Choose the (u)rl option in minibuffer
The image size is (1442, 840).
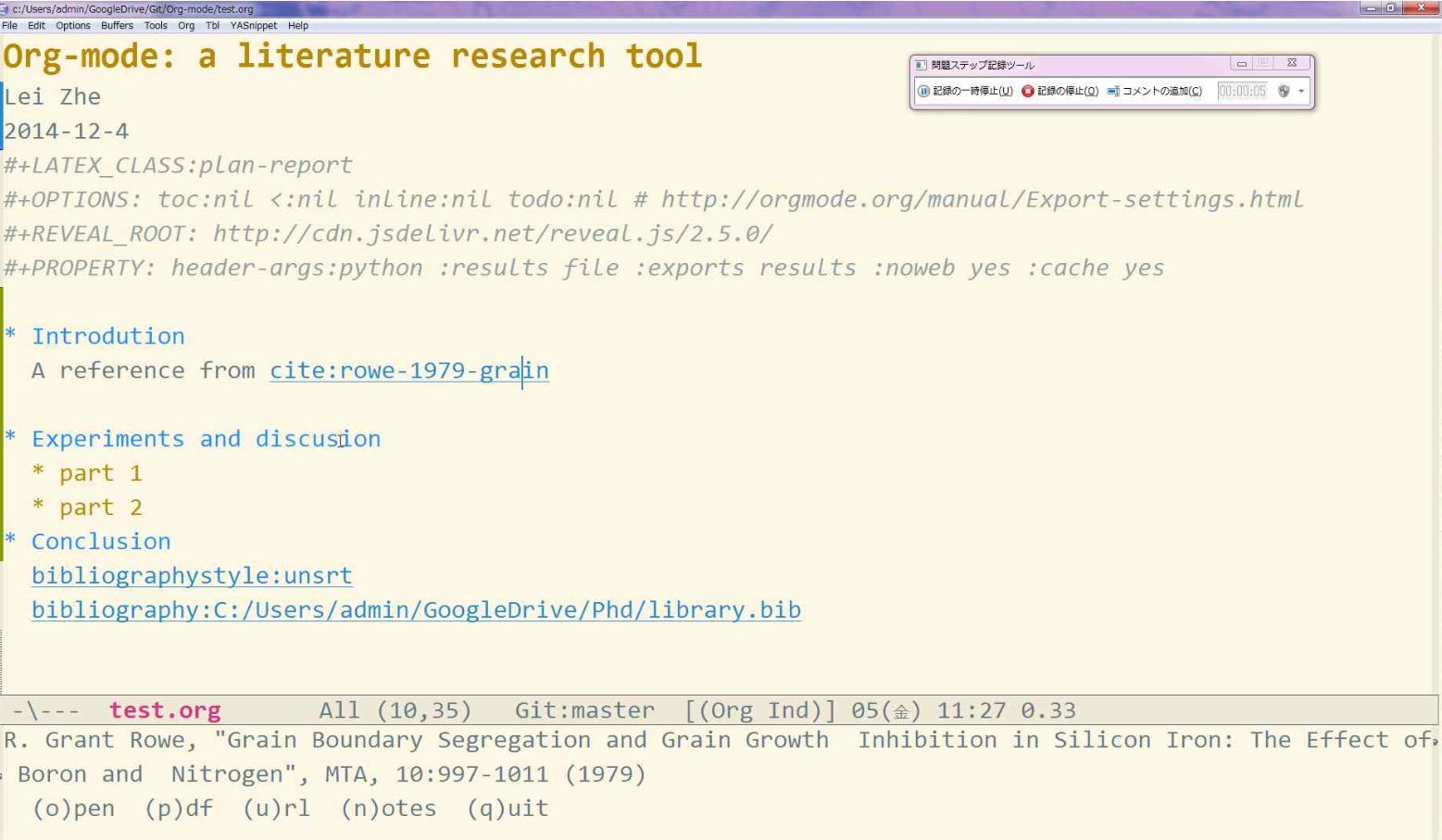(x=277, y=809)
